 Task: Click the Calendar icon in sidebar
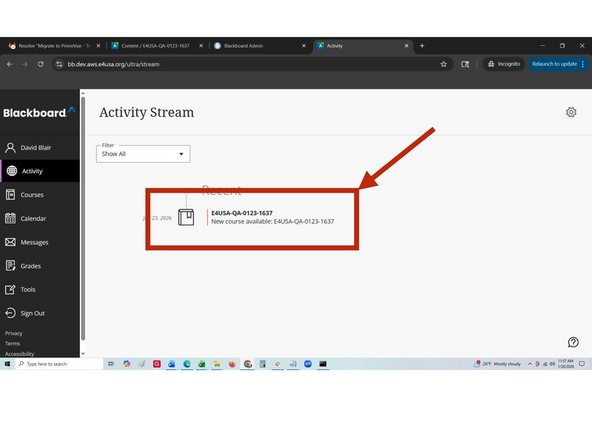coord(11,218)
